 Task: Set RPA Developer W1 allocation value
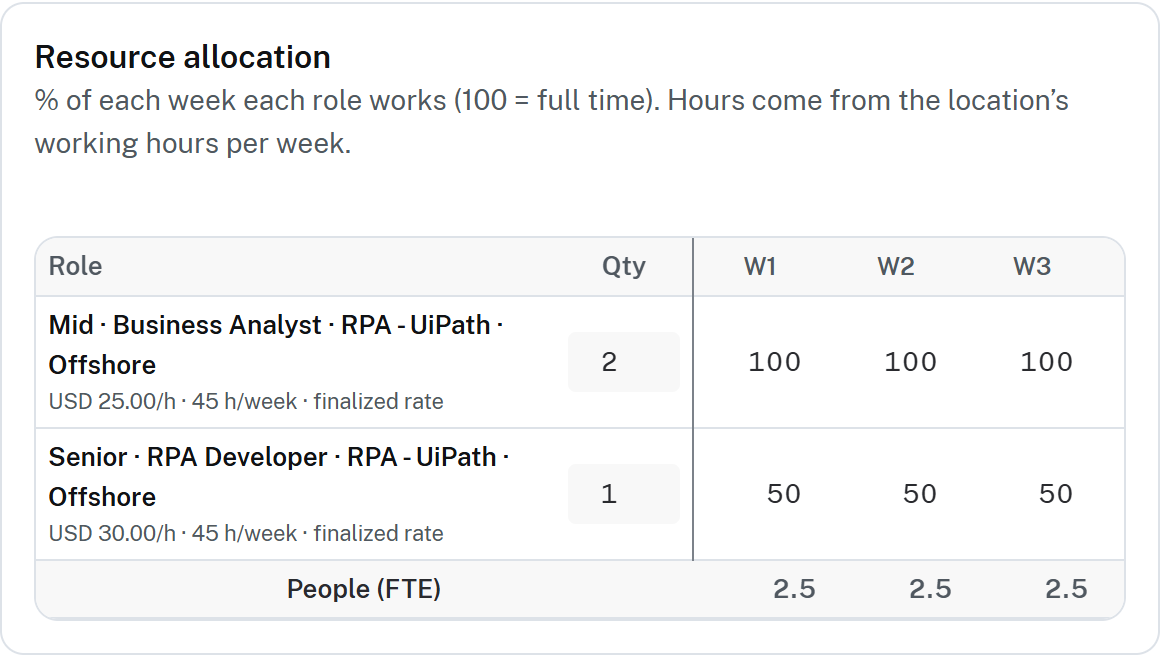pyautogui.click(x=783, y=494)
